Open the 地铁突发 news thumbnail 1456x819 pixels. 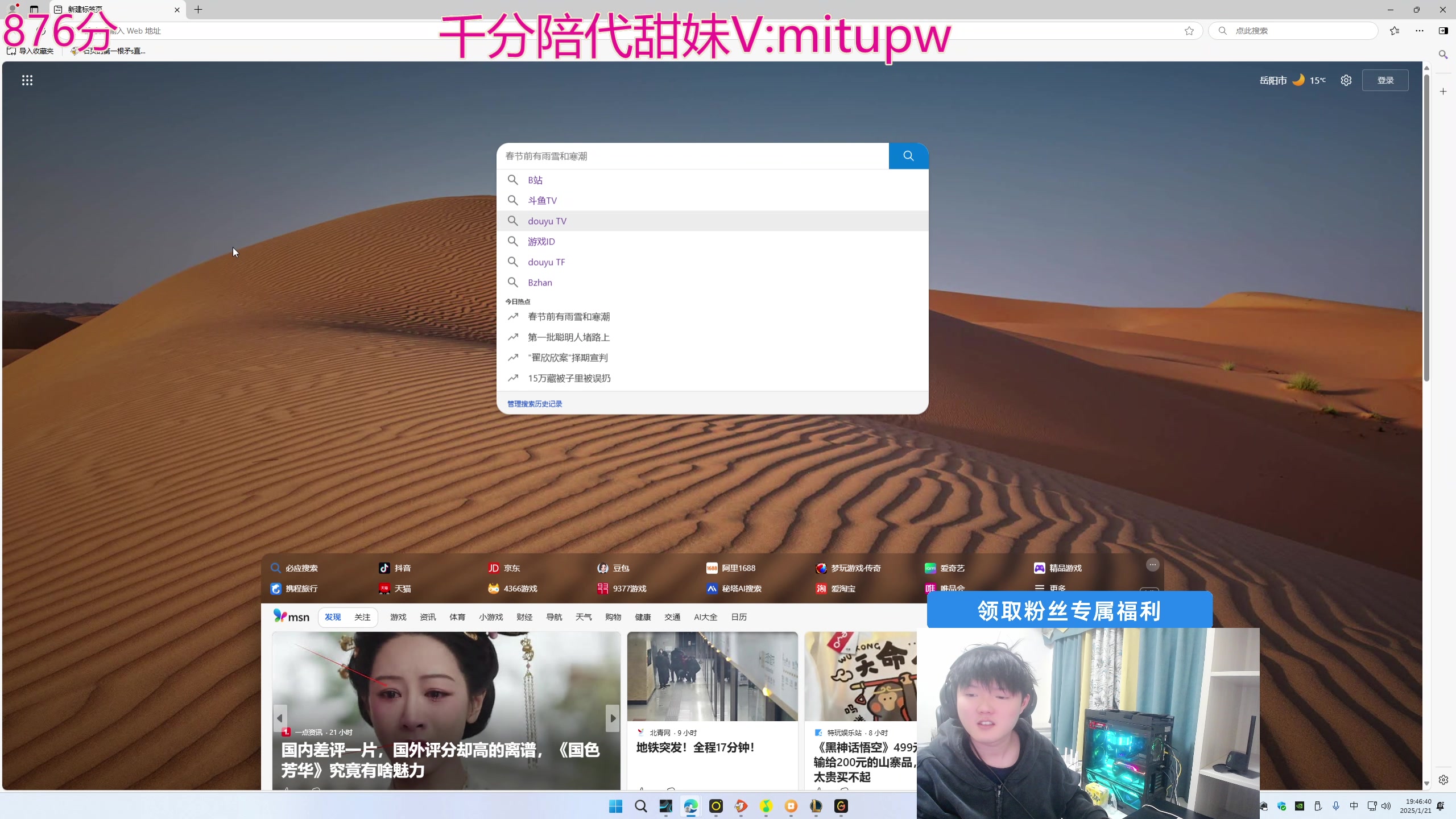pyautogui.click(x=712, y=676)
